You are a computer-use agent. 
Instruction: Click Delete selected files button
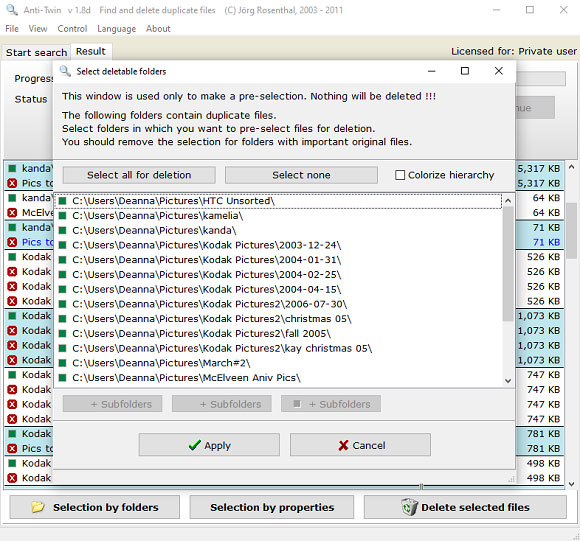(465, 507)
